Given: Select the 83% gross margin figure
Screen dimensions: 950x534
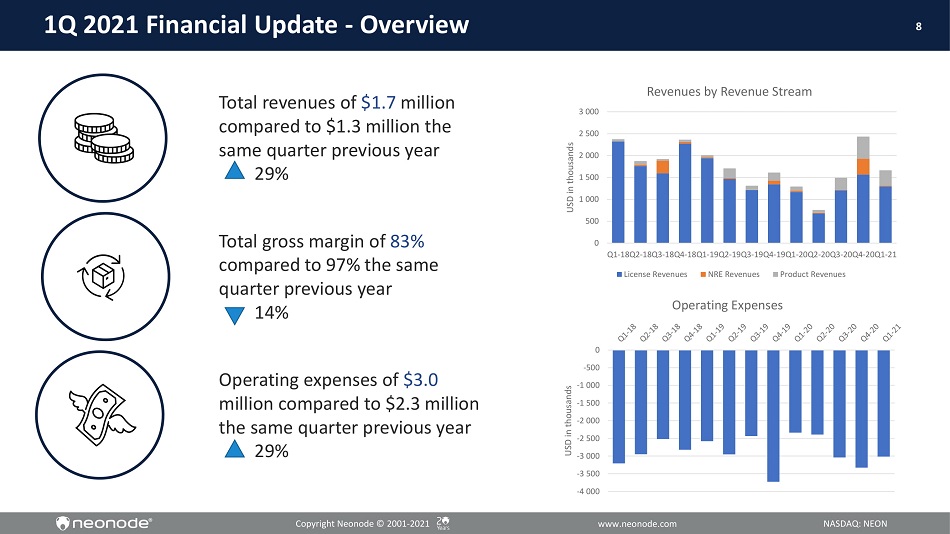Looking at the screenshot, I should (x=407, y=241).
